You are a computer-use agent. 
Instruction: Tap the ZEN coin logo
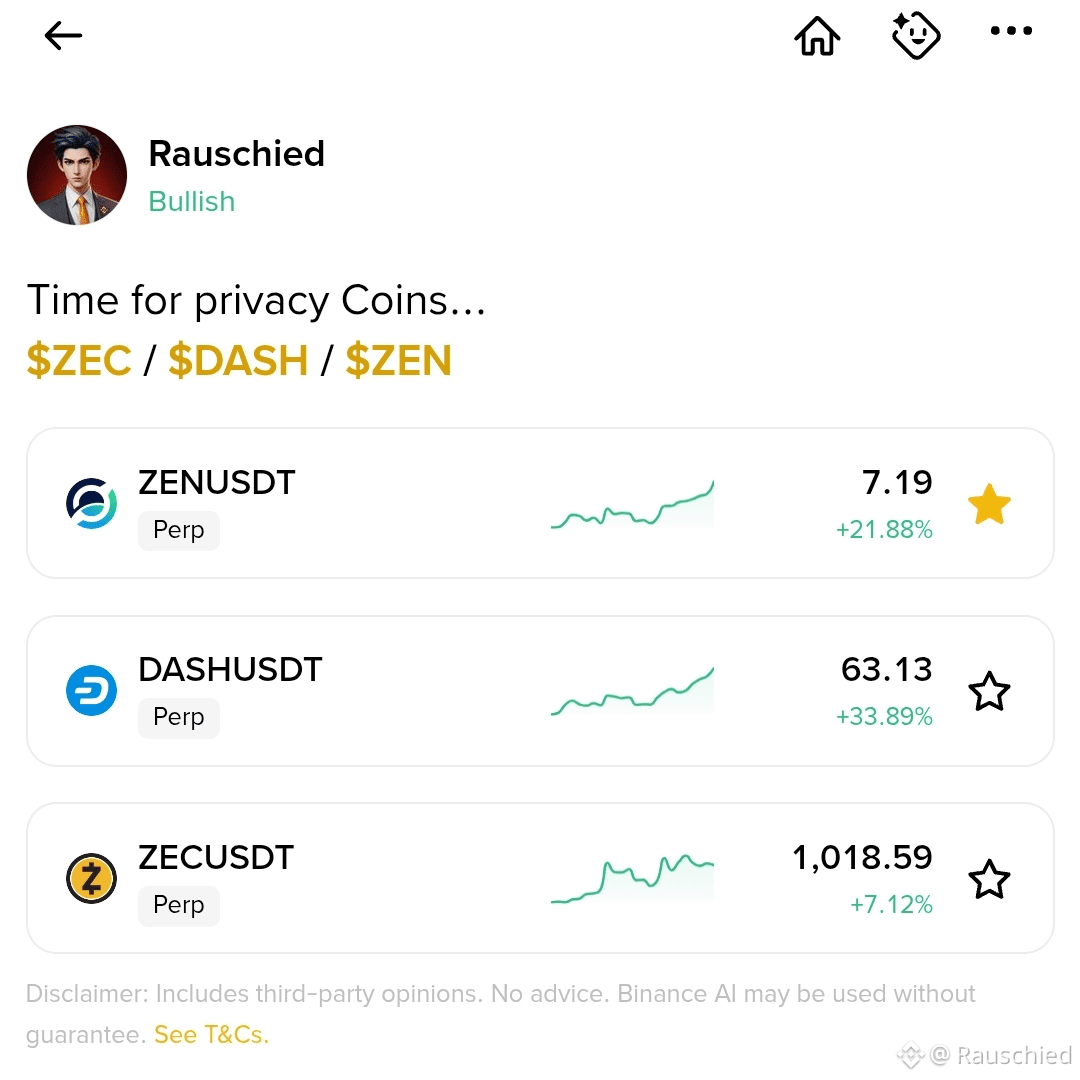coord(91,503)
